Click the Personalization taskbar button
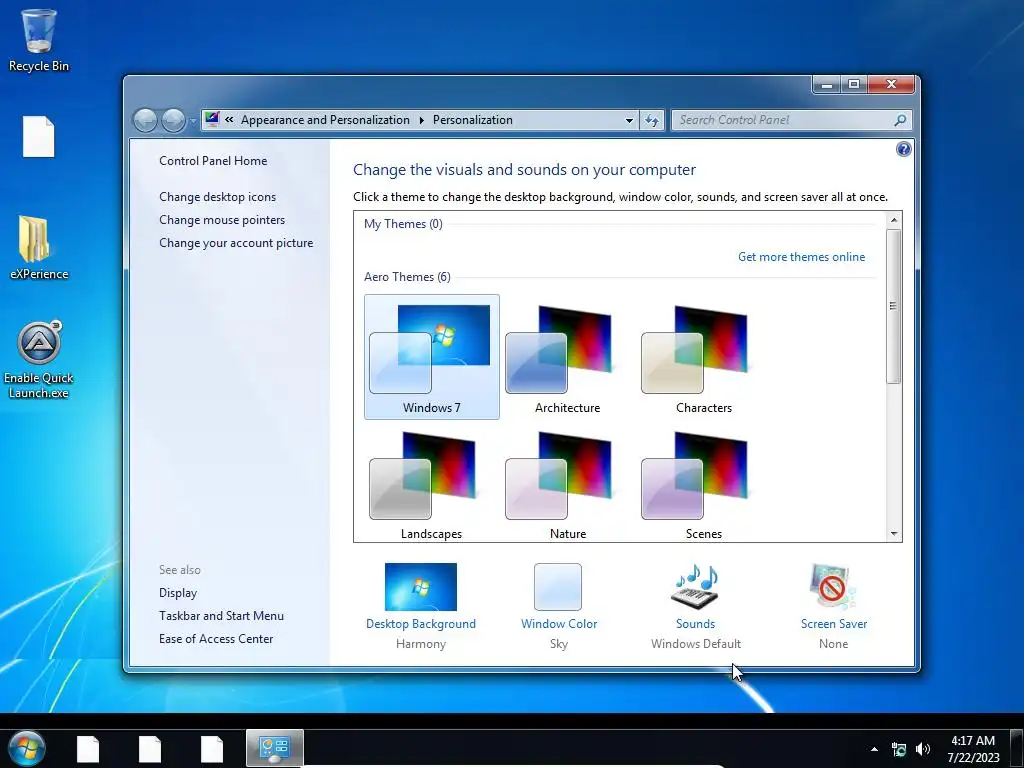Screen dimensions: 1024x768 [274, 749]
